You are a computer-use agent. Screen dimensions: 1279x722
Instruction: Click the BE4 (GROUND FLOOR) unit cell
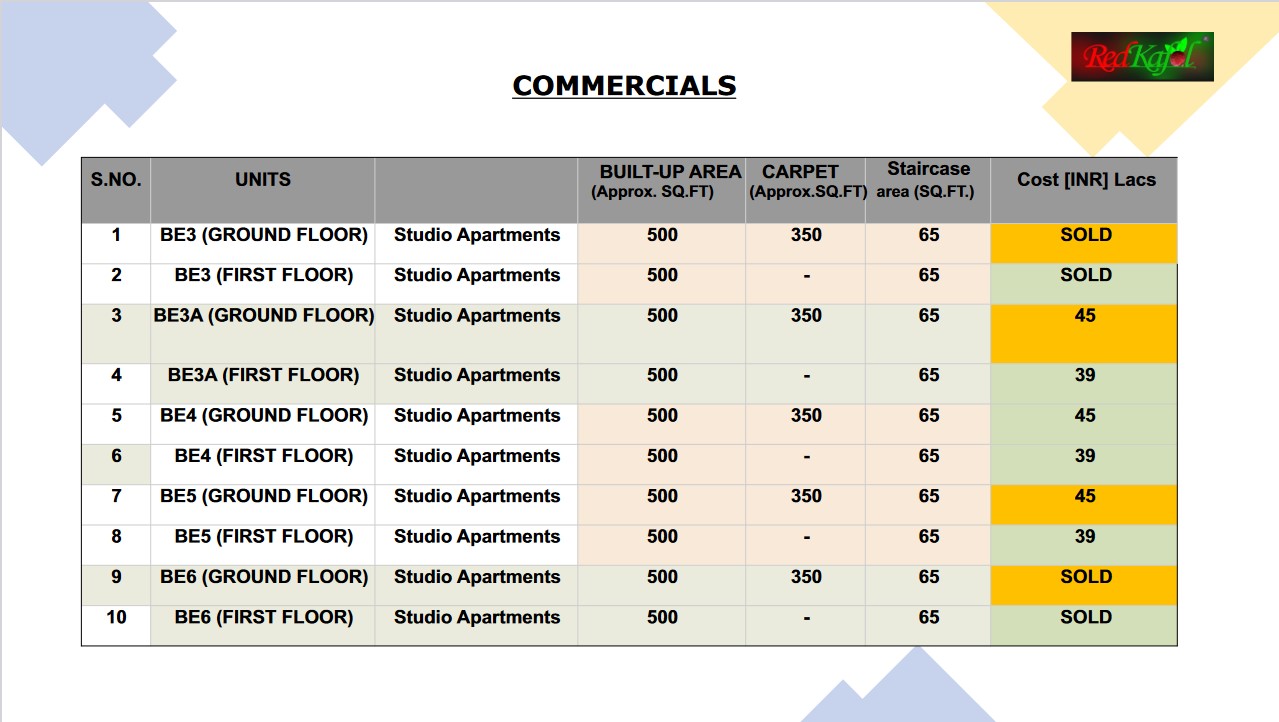pyautogui.click(x=263, y=415)
